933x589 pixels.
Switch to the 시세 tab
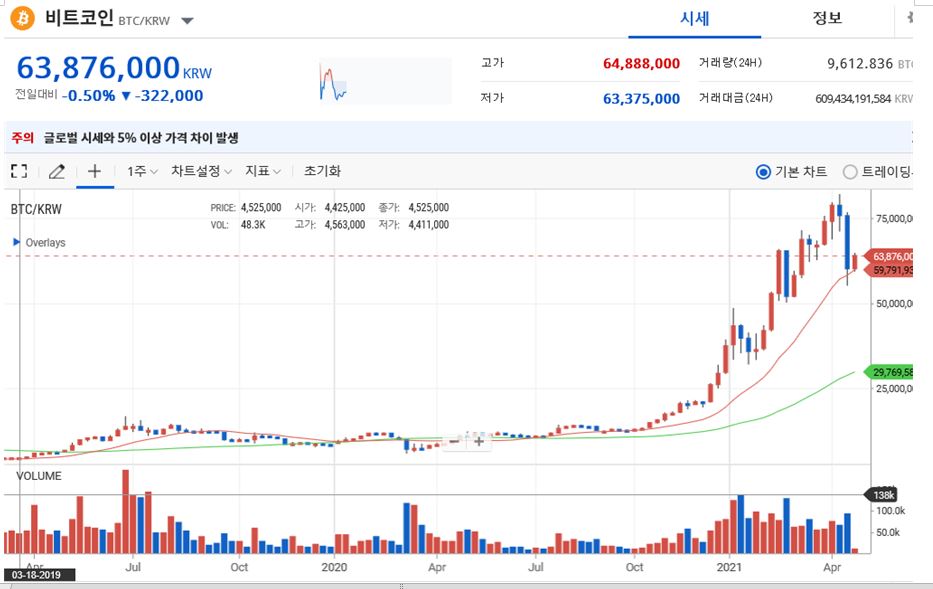pos(694,18)
